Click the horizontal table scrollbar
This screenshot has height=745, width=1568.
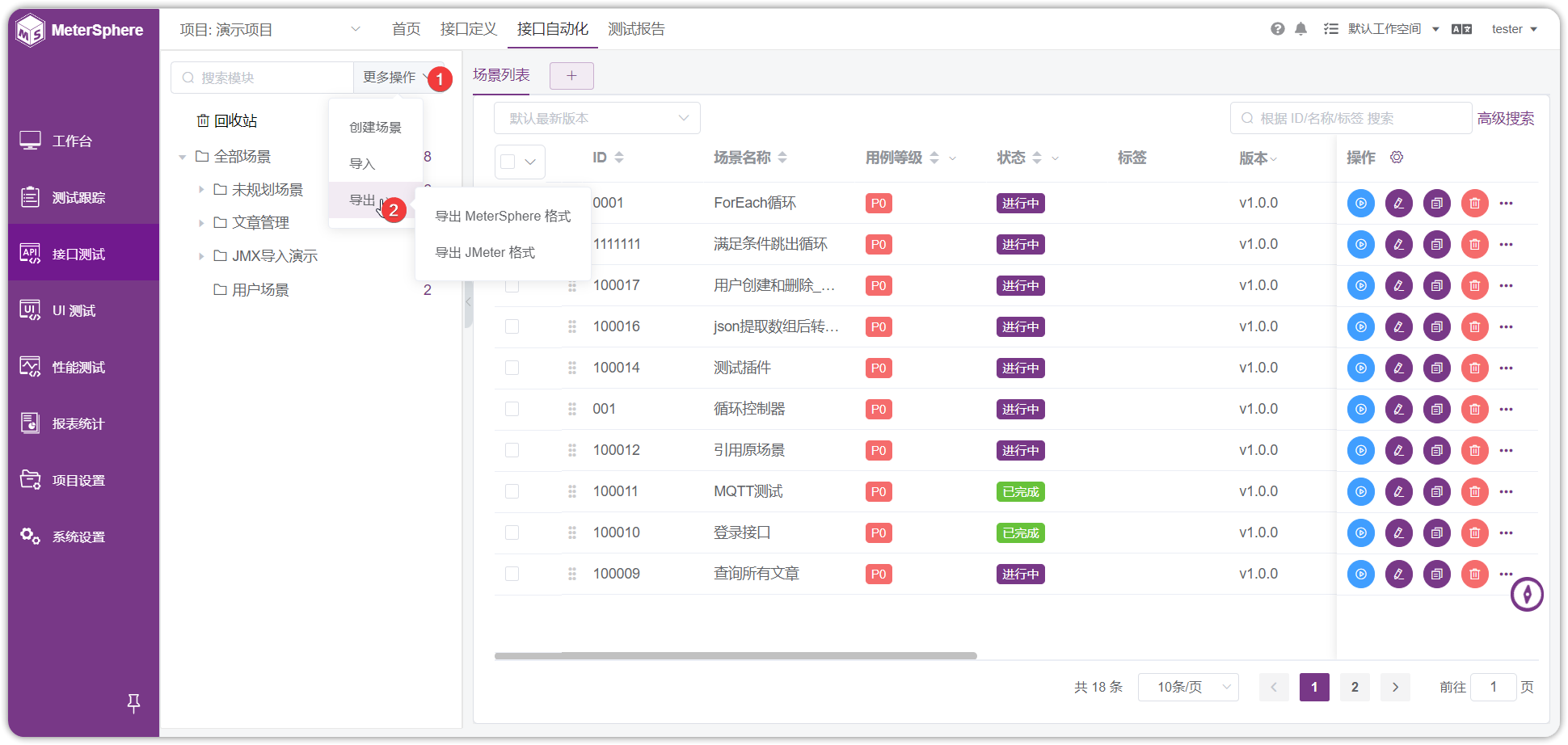point(736,656)
